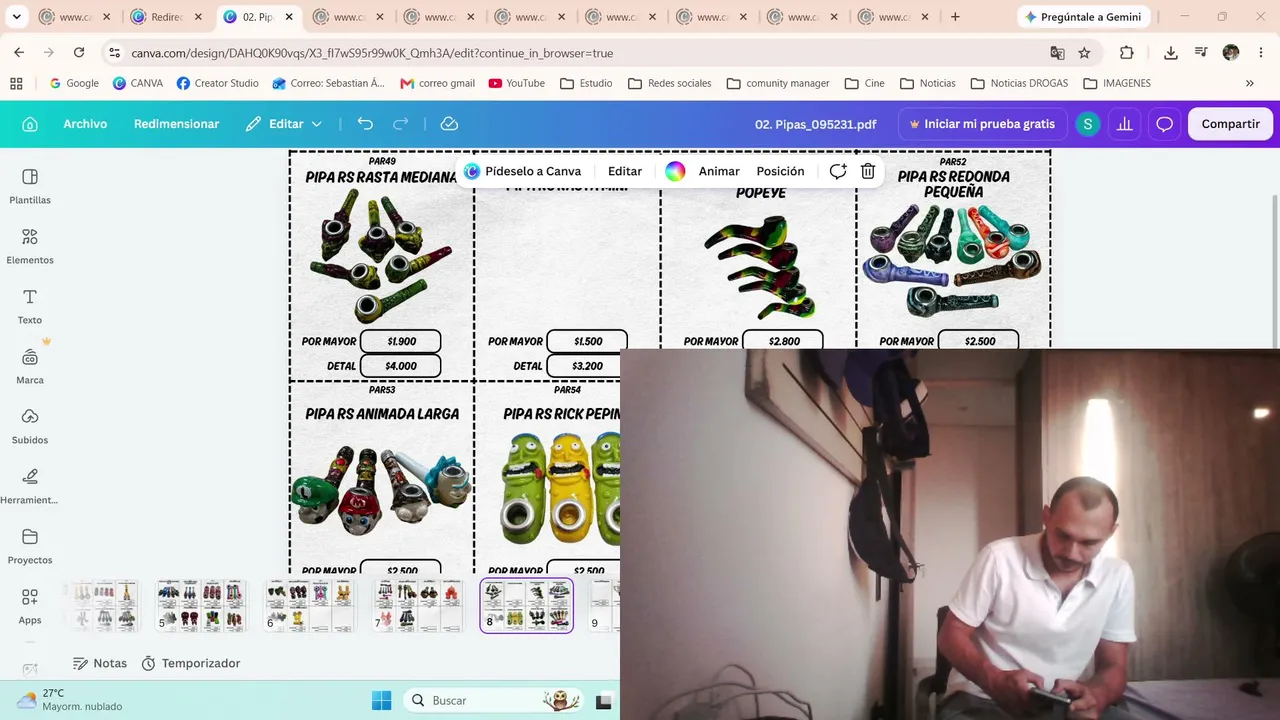Select PIPA RS RASTA MEDIANA heading
The width and height of the screenshot is (1280, 720).
tap(381, 177)
